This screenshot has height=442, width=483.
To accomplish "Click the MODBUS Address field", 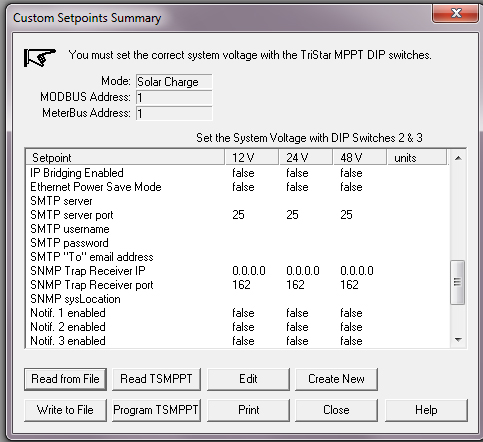I will (174, 98).
